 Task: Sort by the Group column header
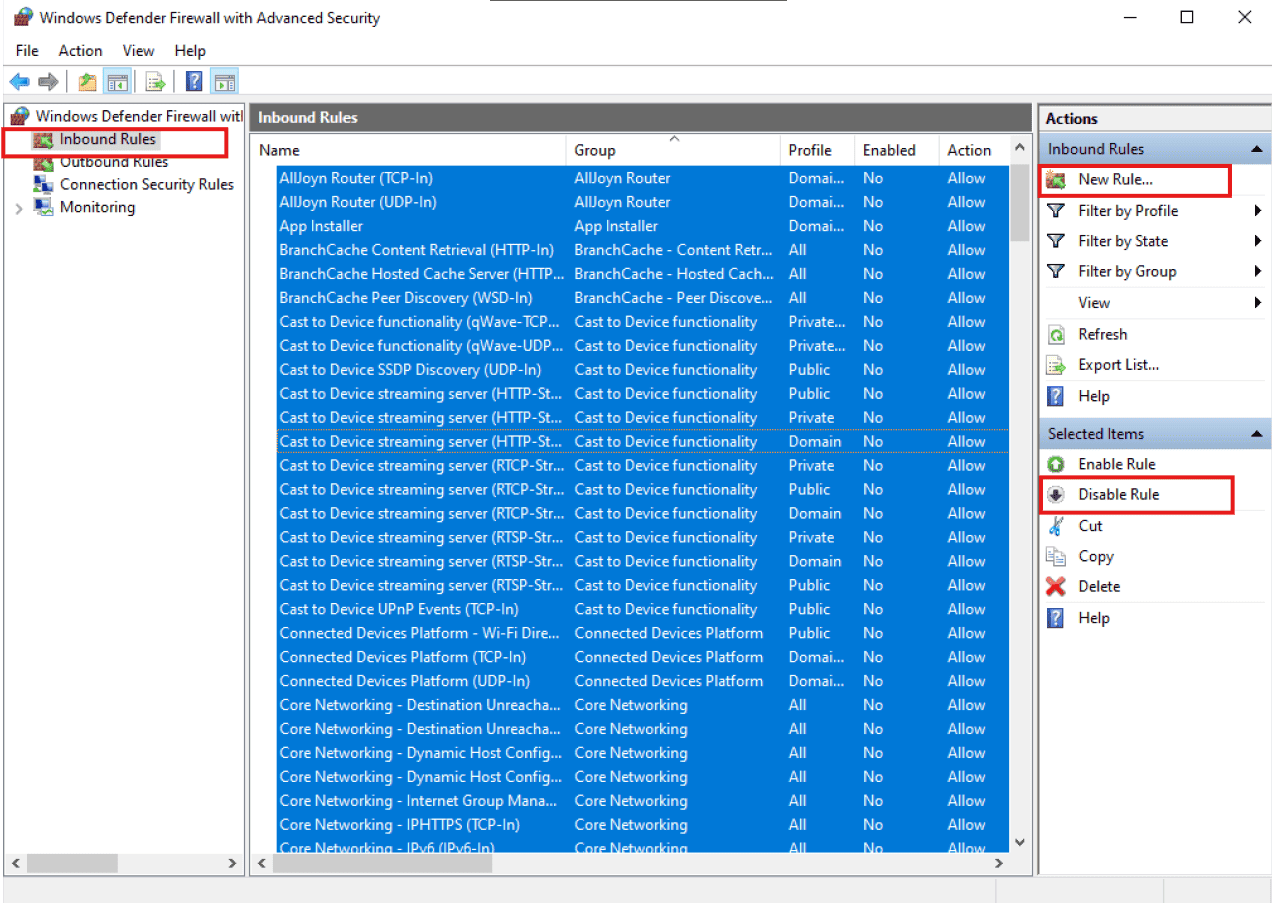673,150
